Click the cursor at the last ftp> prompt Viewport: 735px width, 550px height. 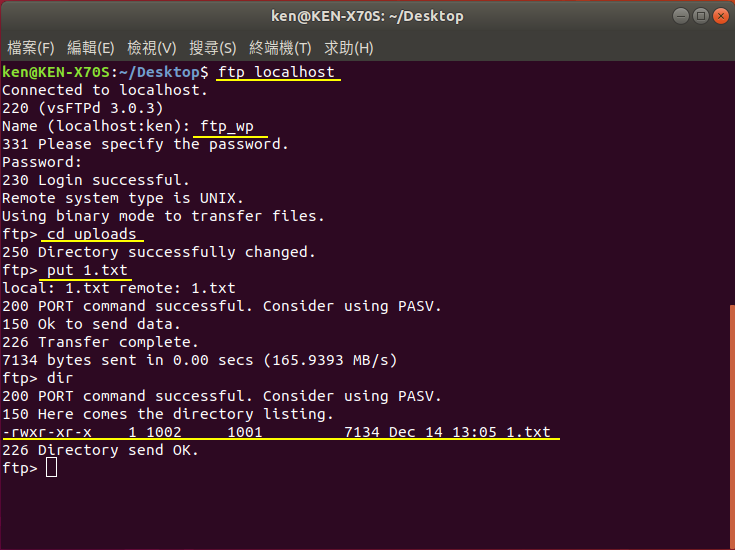click(52, 468)
